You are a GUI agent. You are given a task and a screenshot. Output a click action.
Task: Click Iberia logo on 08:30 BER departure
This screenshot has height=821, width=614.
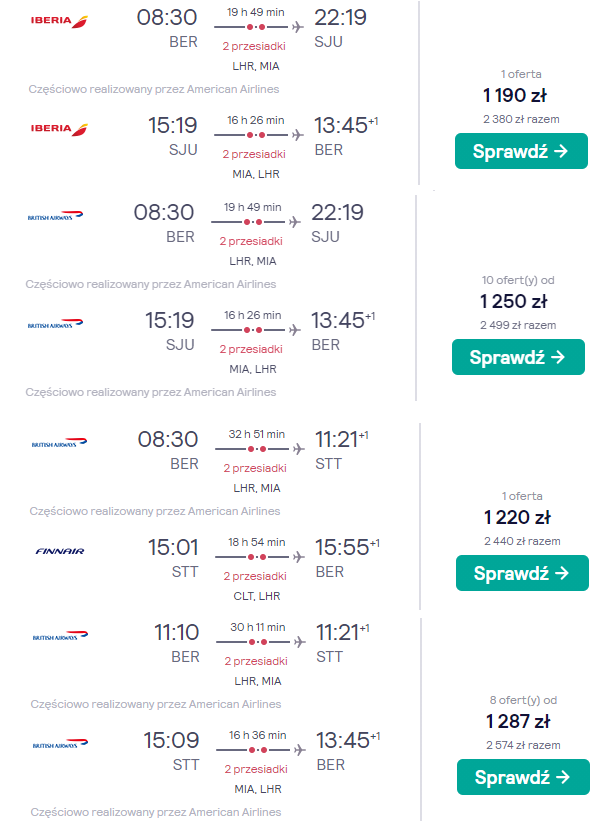[59, 21]
